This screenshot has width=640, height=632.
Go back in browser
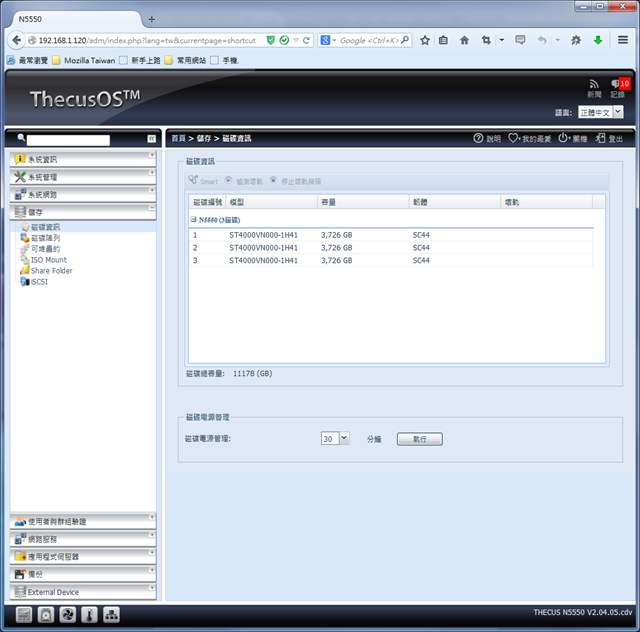point(16,40)
